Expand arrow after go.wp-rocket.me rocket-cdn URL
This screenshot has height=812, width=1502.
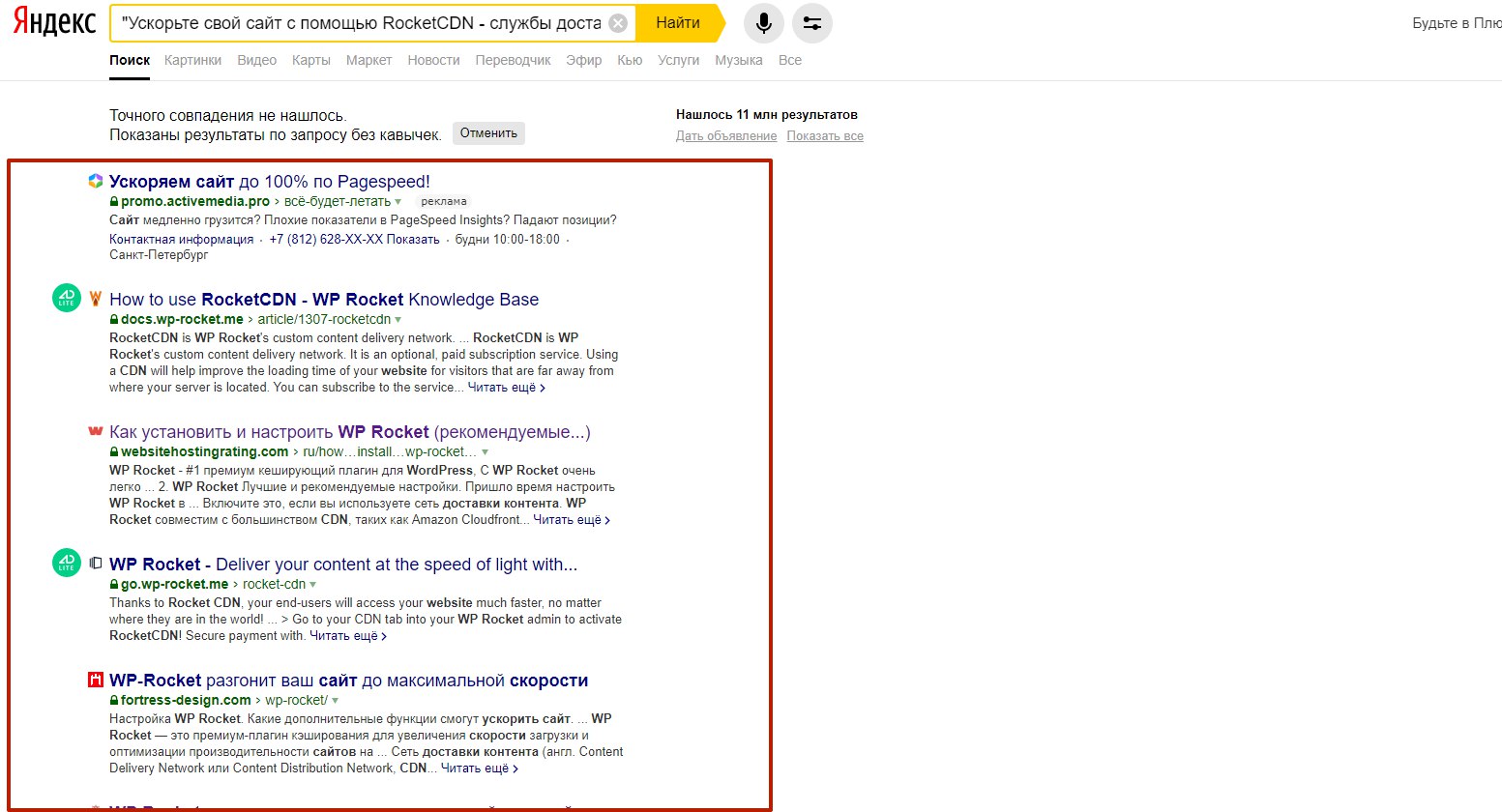click(313, 585)
